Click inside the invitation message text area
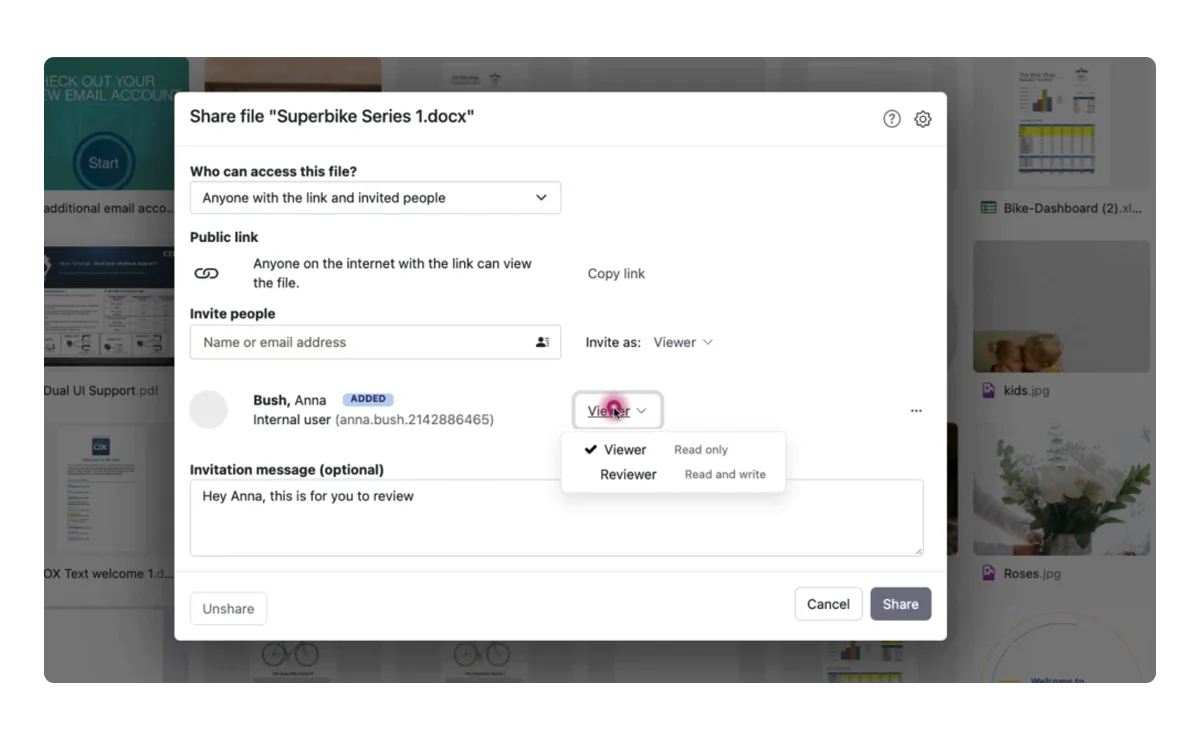This screenshot has width=1200, height=739. pyautogui.click(x=556, y=518)
